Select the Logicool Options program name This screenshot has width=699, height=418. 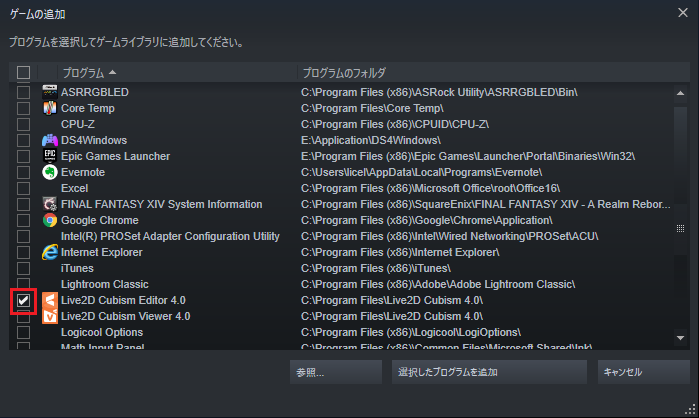coord(102,332)
